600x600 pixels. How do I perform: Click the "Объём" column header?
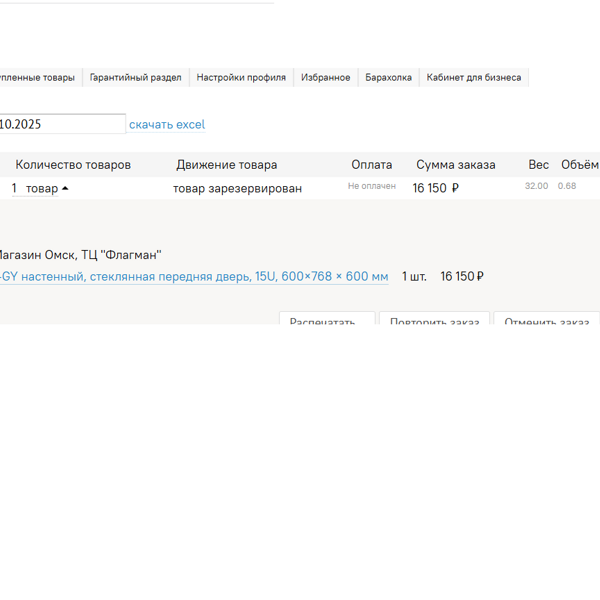[579, 165]
